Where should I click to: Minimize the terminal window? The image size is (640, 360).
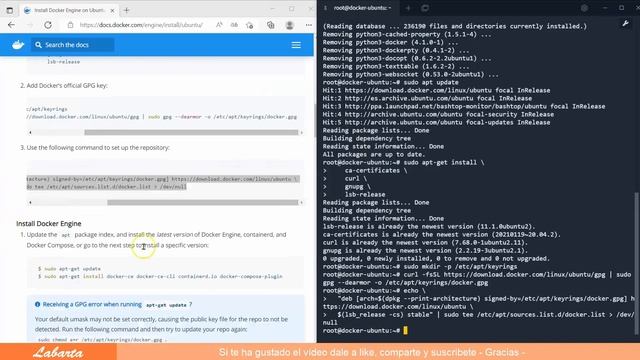(x=605, y=8)
